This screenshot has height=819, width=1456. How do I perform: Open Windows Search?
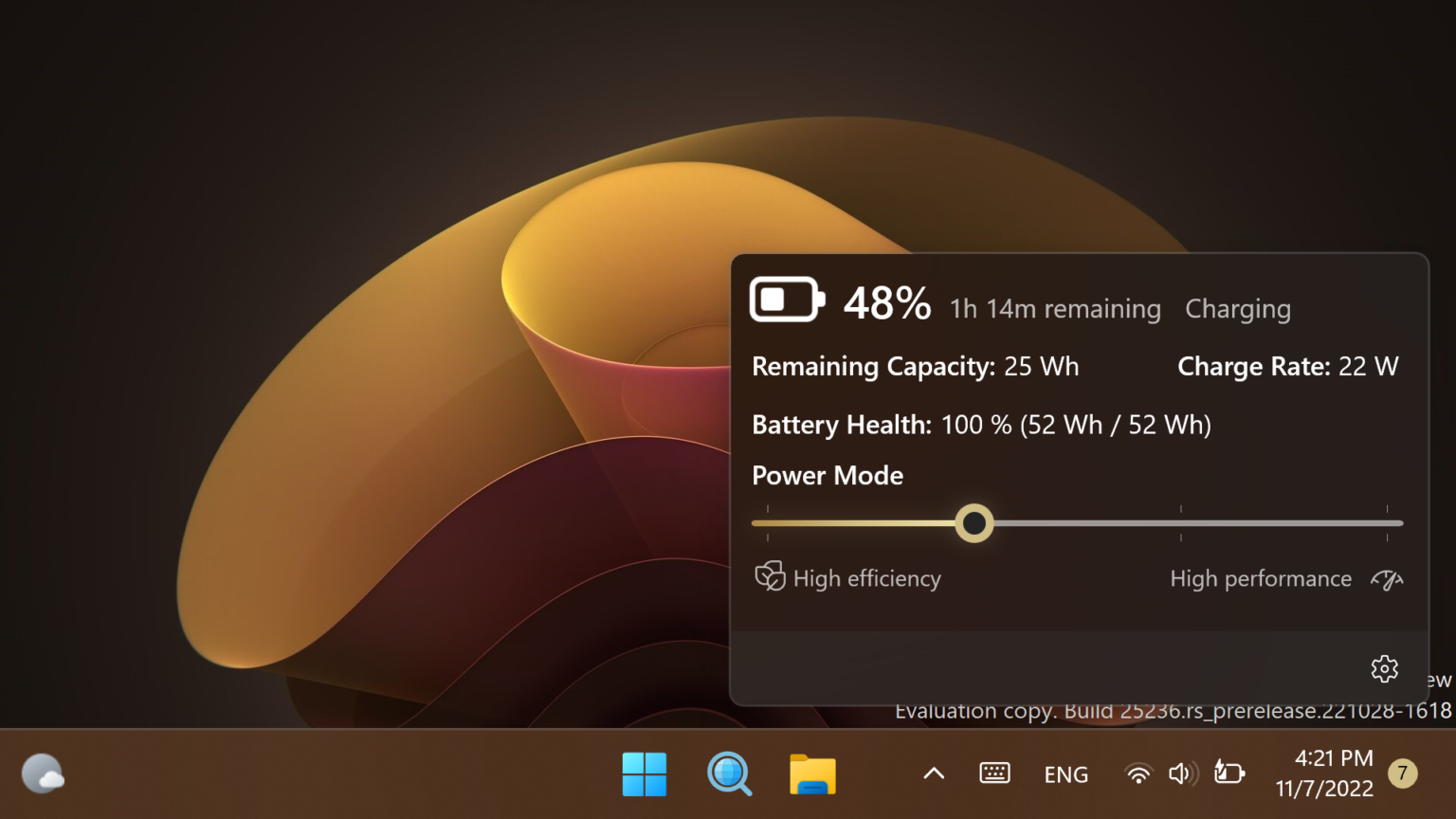728,773
